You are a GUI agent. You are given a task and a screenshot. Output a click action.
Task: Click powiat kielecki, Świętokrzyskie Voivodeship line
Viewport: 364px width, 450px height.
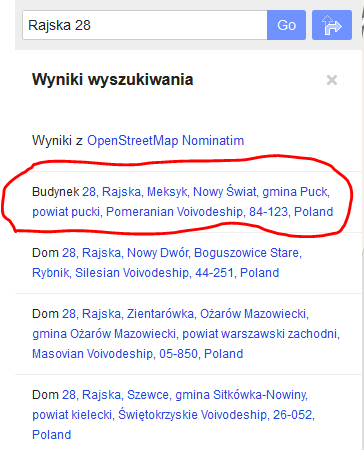tap(173, 415)
